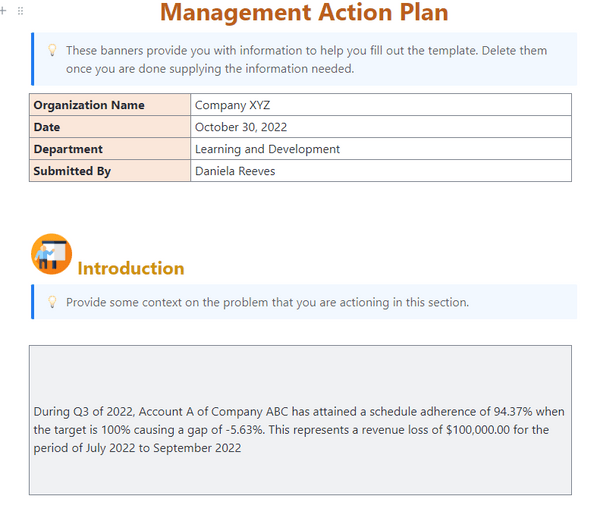Click the lightbulb icon in the top banner
The height and width of the screenshot is (527, 600).
pyautogui.click(x=52, y=50)
